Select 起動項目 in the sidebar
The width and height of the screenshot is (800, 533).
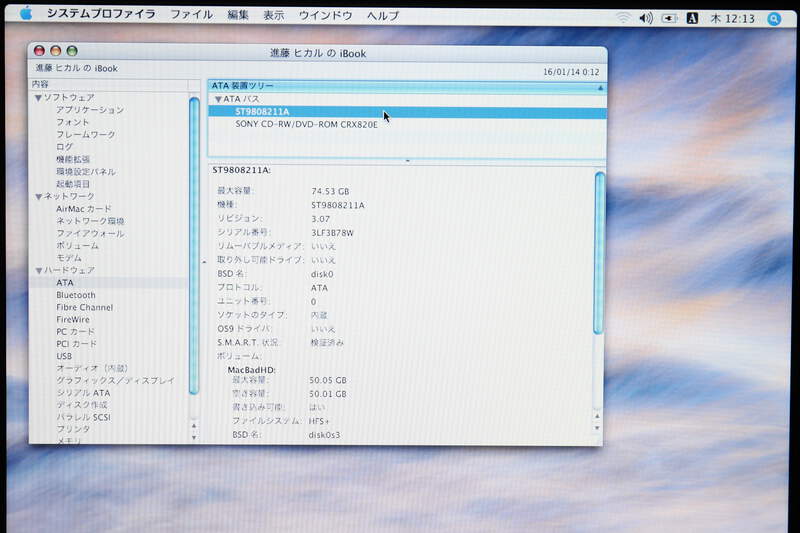[x=73, y=184]
